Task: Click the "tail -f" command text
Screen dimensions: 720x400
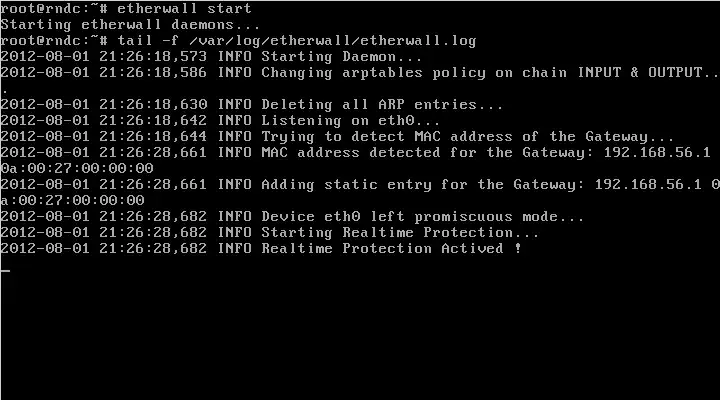Action: coord(150,41)
